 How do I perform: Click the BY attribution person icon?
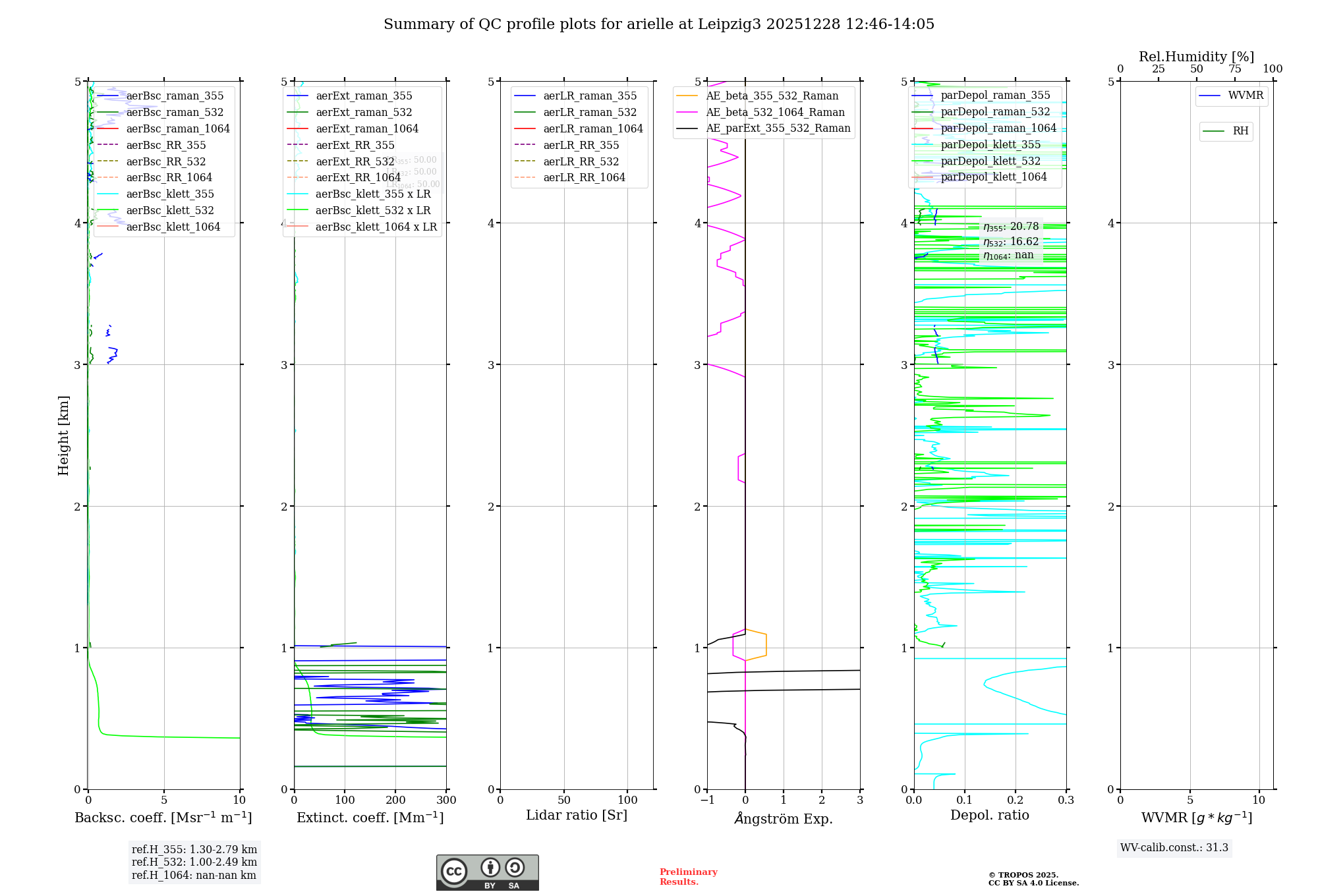[490, 868]
